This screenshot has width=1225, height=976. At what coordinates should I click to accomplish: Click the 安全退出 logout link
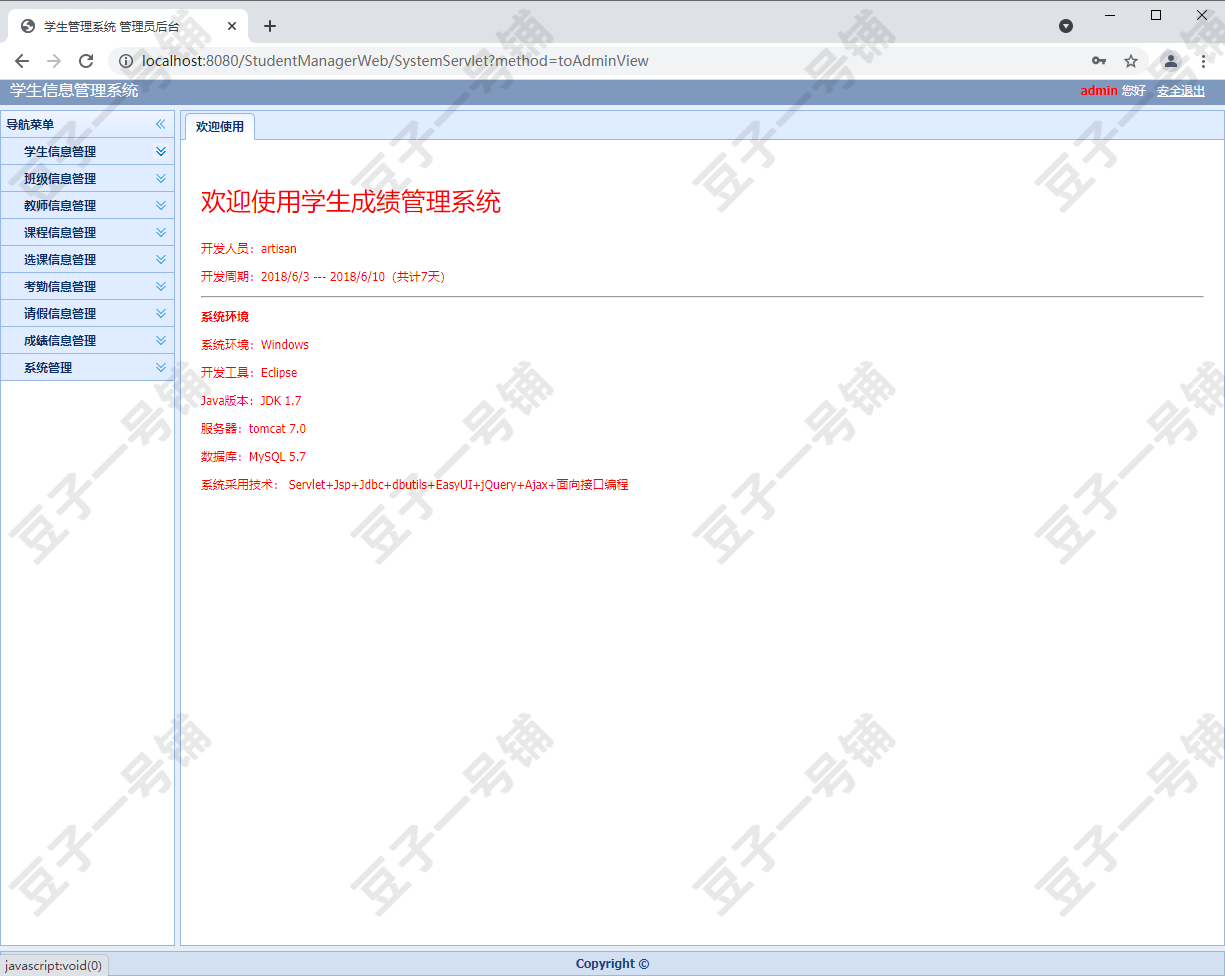(1181, 91)
